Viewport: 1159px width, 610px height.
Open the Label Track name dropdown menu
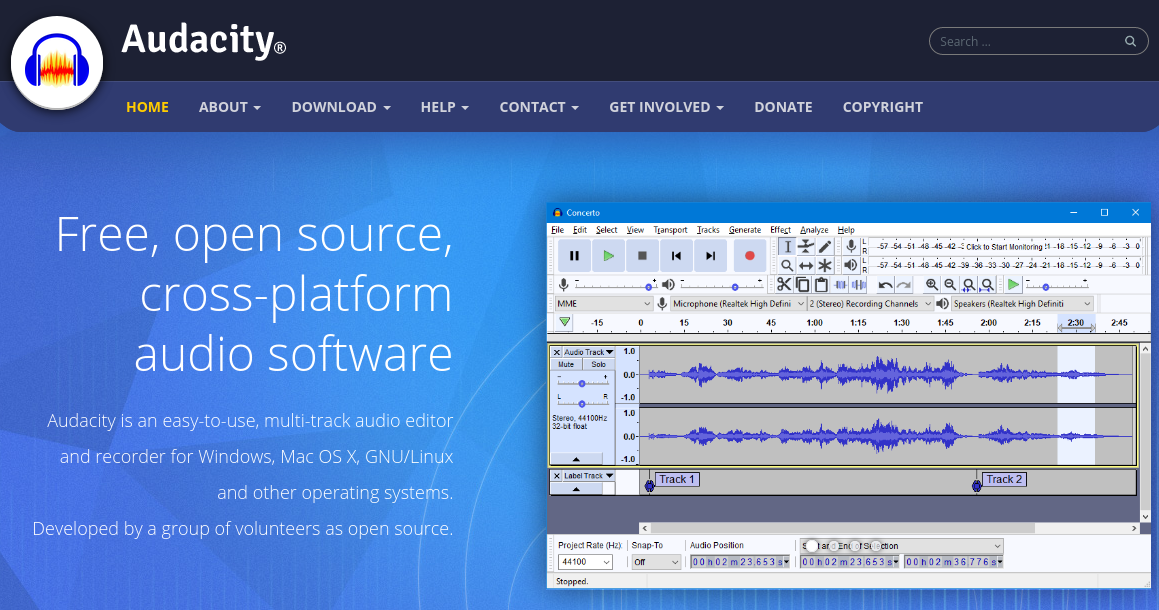(588, 476)
